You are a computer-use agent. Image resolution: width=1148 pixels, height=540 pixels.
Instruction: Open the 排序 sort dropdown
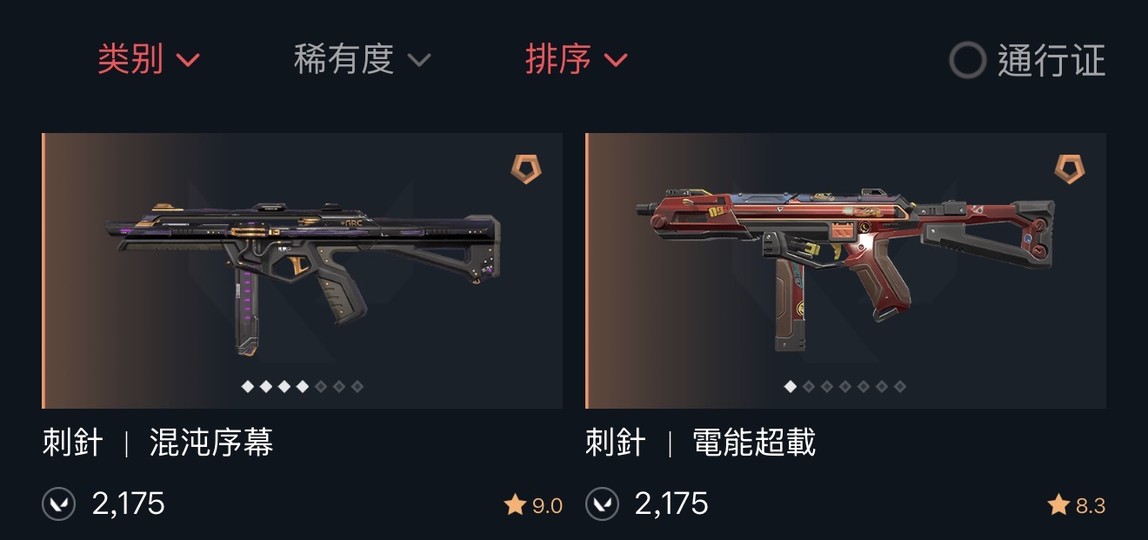576,59
